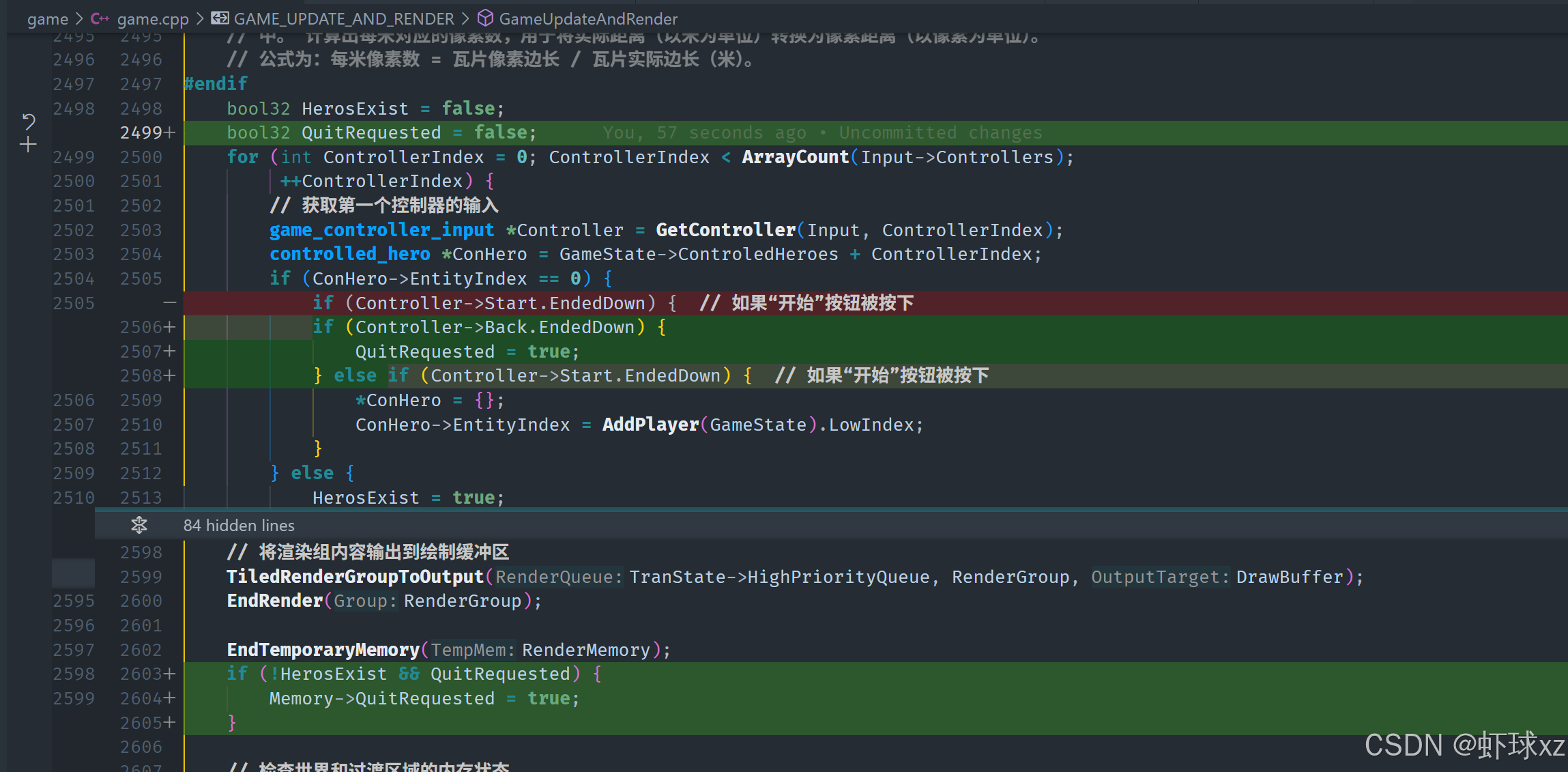
Task: Click the plus insertion marker at line 2499
Action: (x=170, y=132)
